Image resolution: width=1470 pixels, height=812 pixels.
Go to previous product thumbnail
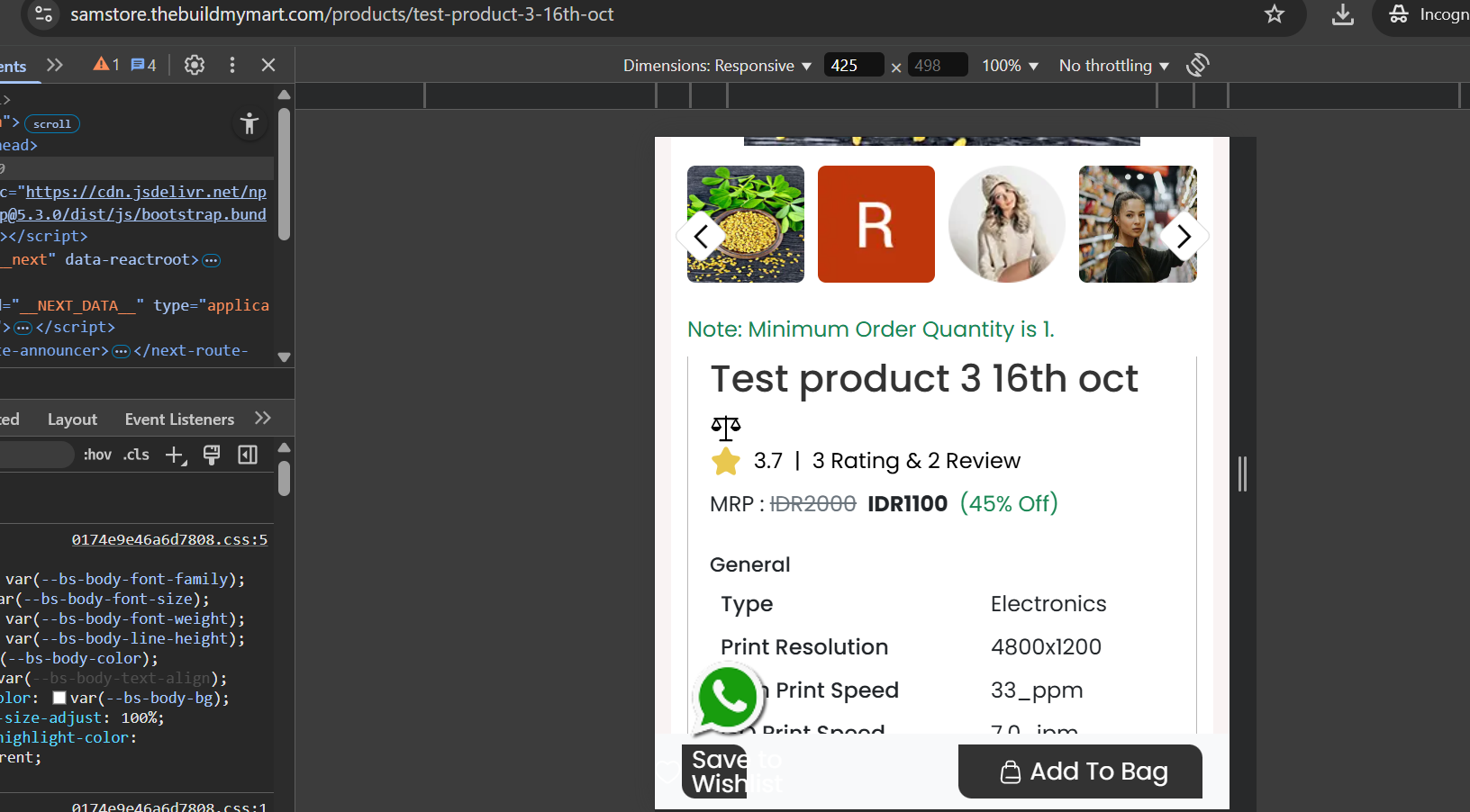tap(702, 236)
